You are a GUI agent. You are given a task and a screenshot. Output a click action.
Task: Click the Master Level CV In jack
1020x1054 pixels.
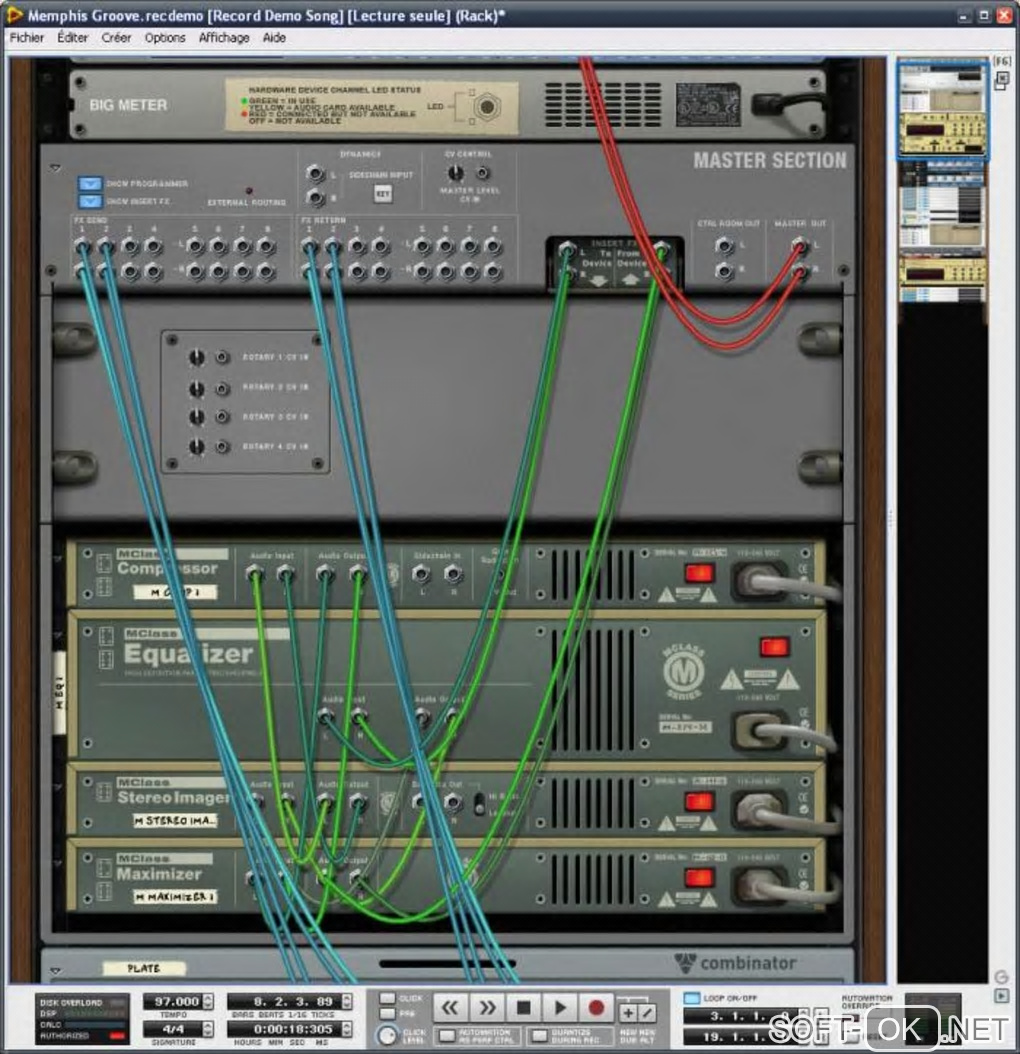482,173
